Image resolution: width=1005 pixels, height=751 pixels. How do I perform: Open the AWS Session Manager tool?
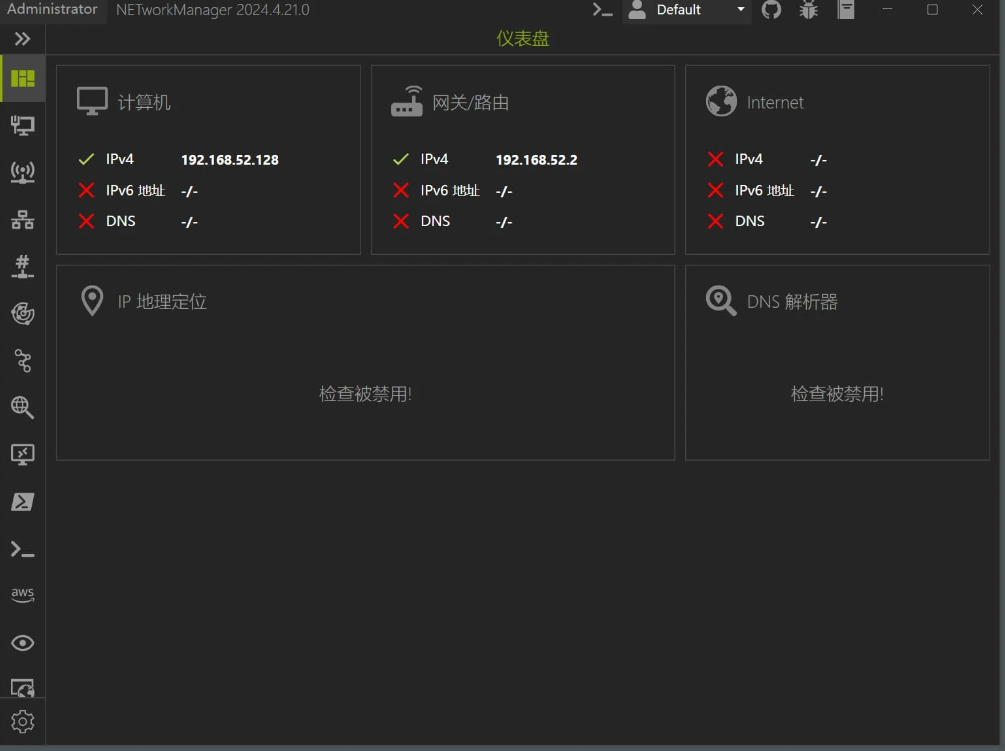[x=23, y=594]
